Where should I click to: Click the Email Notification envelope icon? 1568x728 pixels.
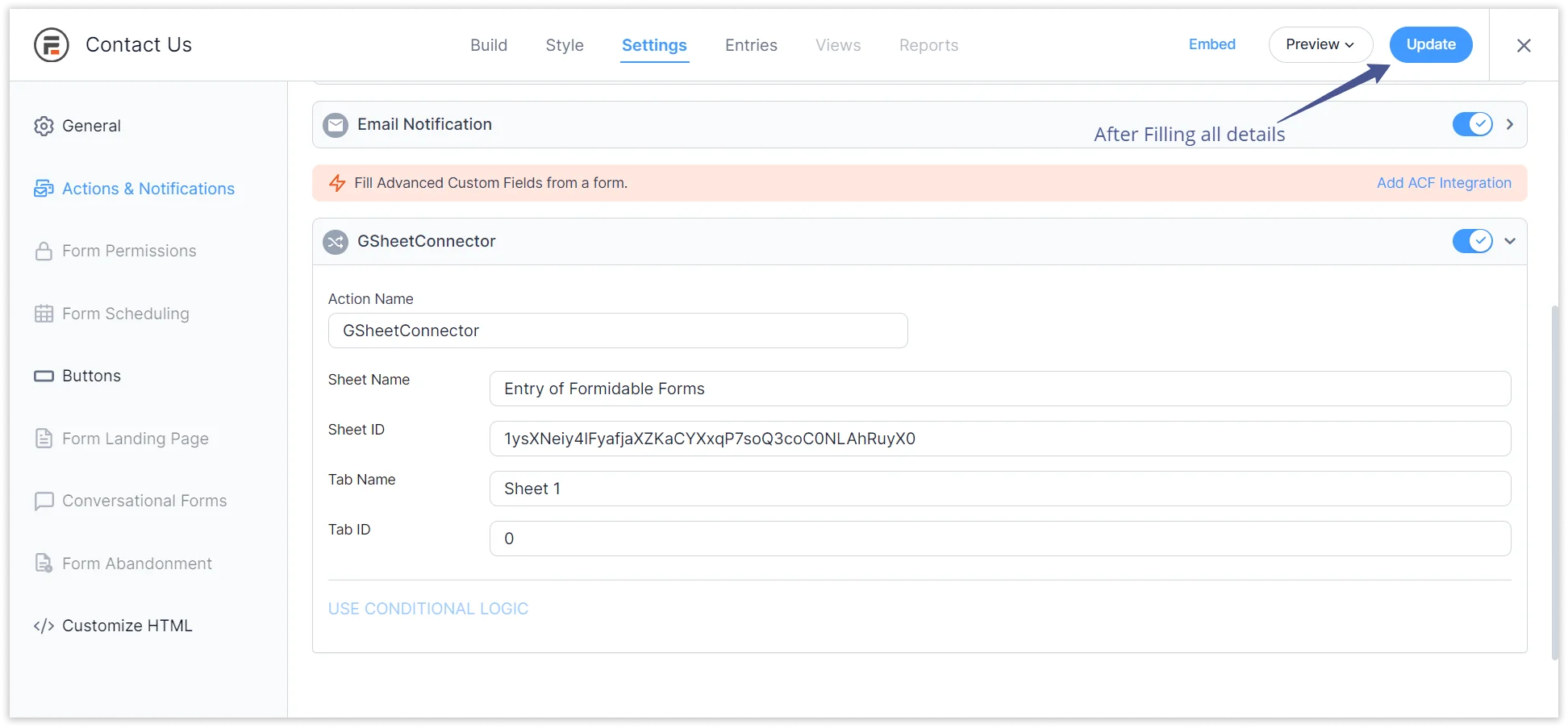click(x=336, y=125)
